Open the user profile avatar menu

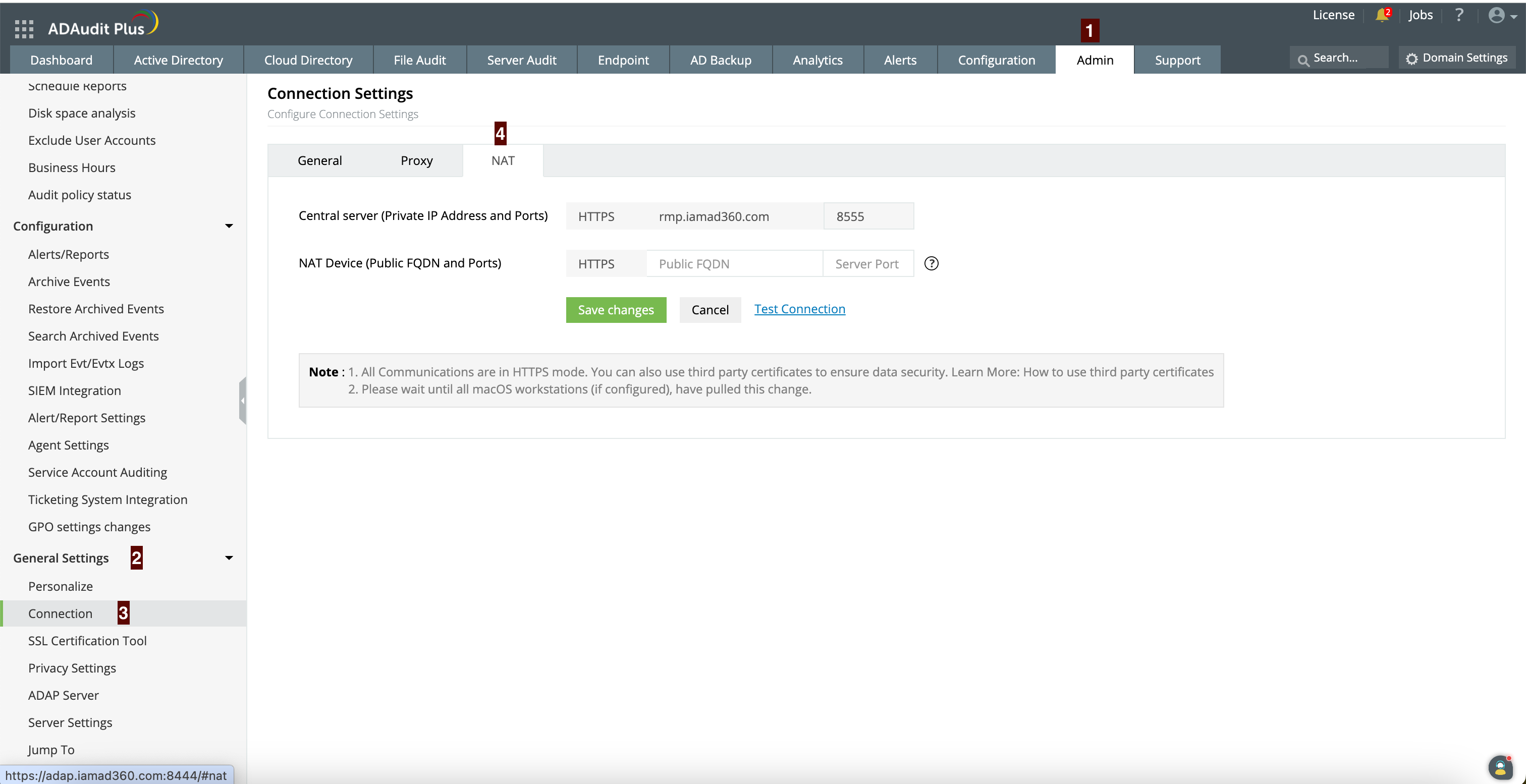pos(1496,16)
